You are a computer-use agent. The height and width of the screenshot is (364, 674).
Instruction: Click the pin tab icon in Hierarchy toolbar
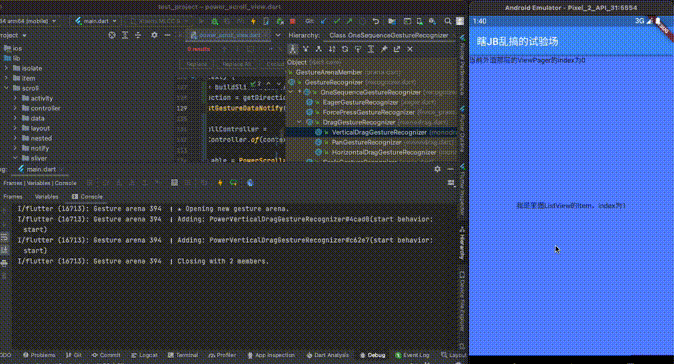click(384, 49)
